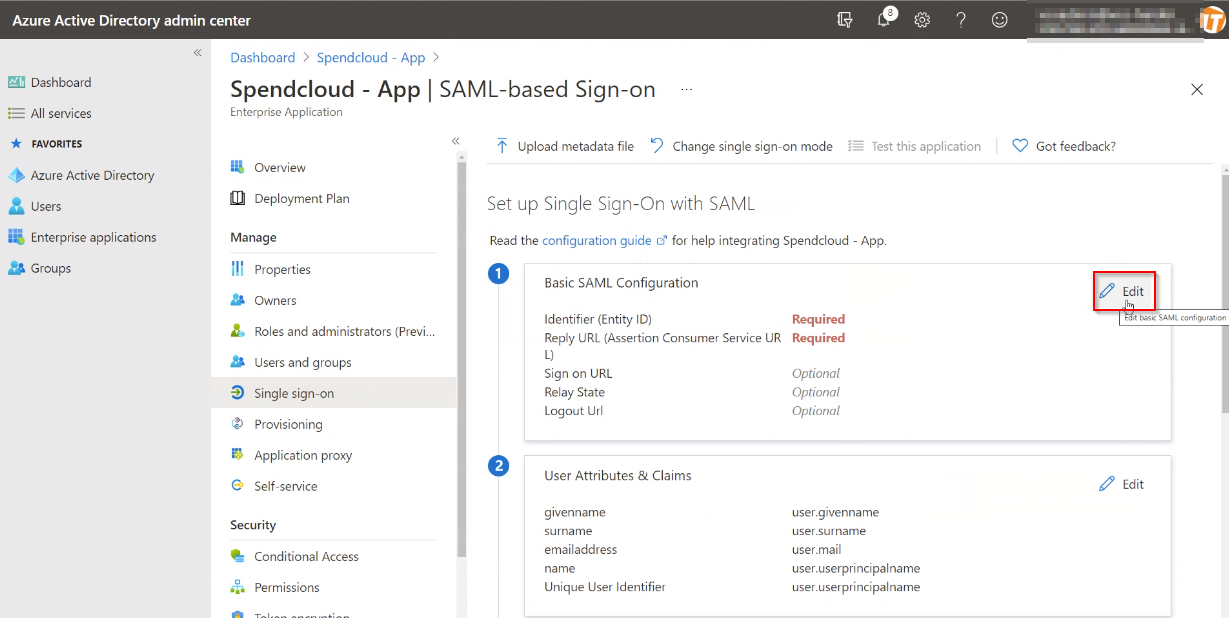Open the ellipsis more options menu

click(x=687, y=89)
